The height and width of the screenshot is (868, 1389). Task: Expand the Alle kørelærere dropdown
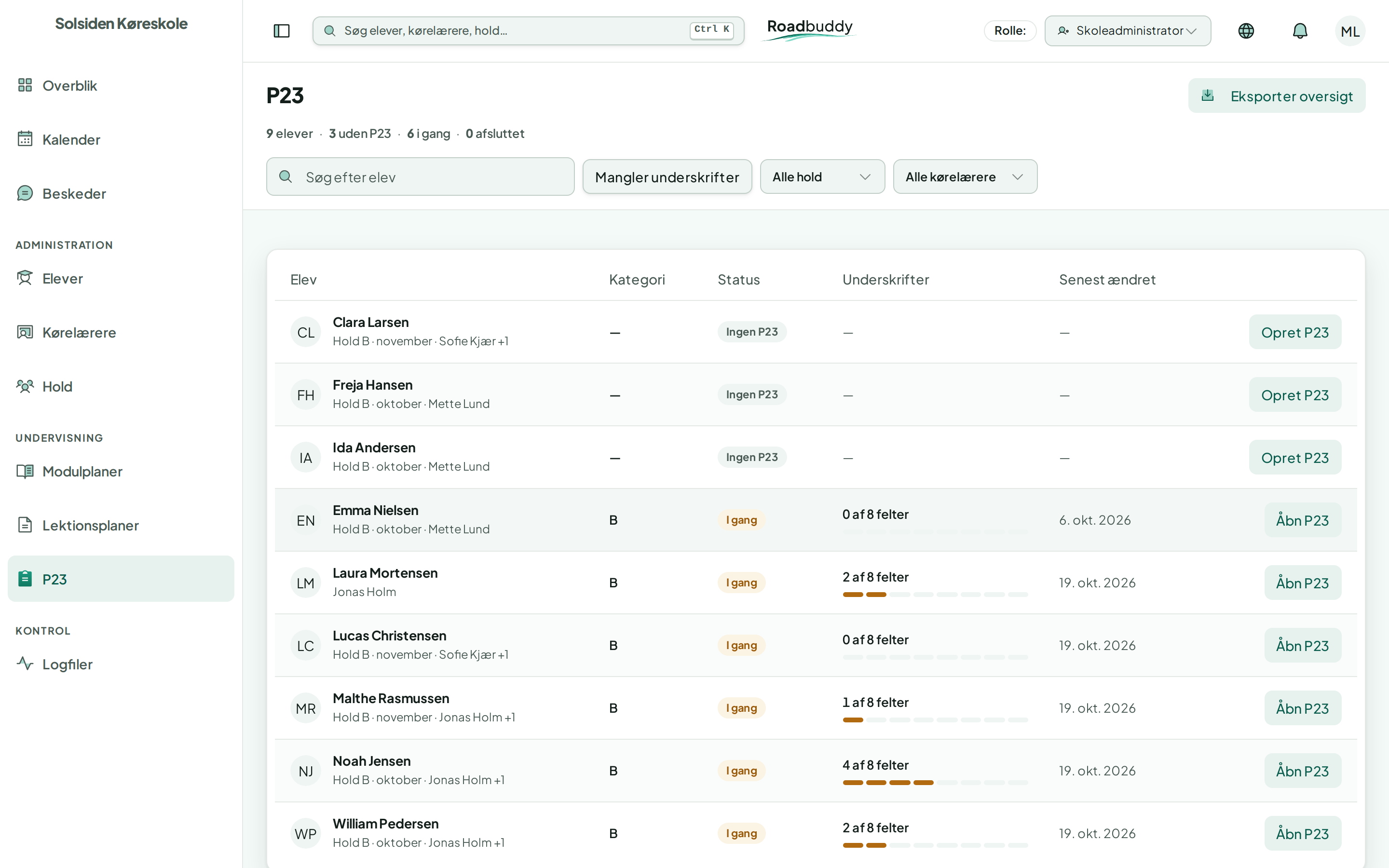point(965,177)
